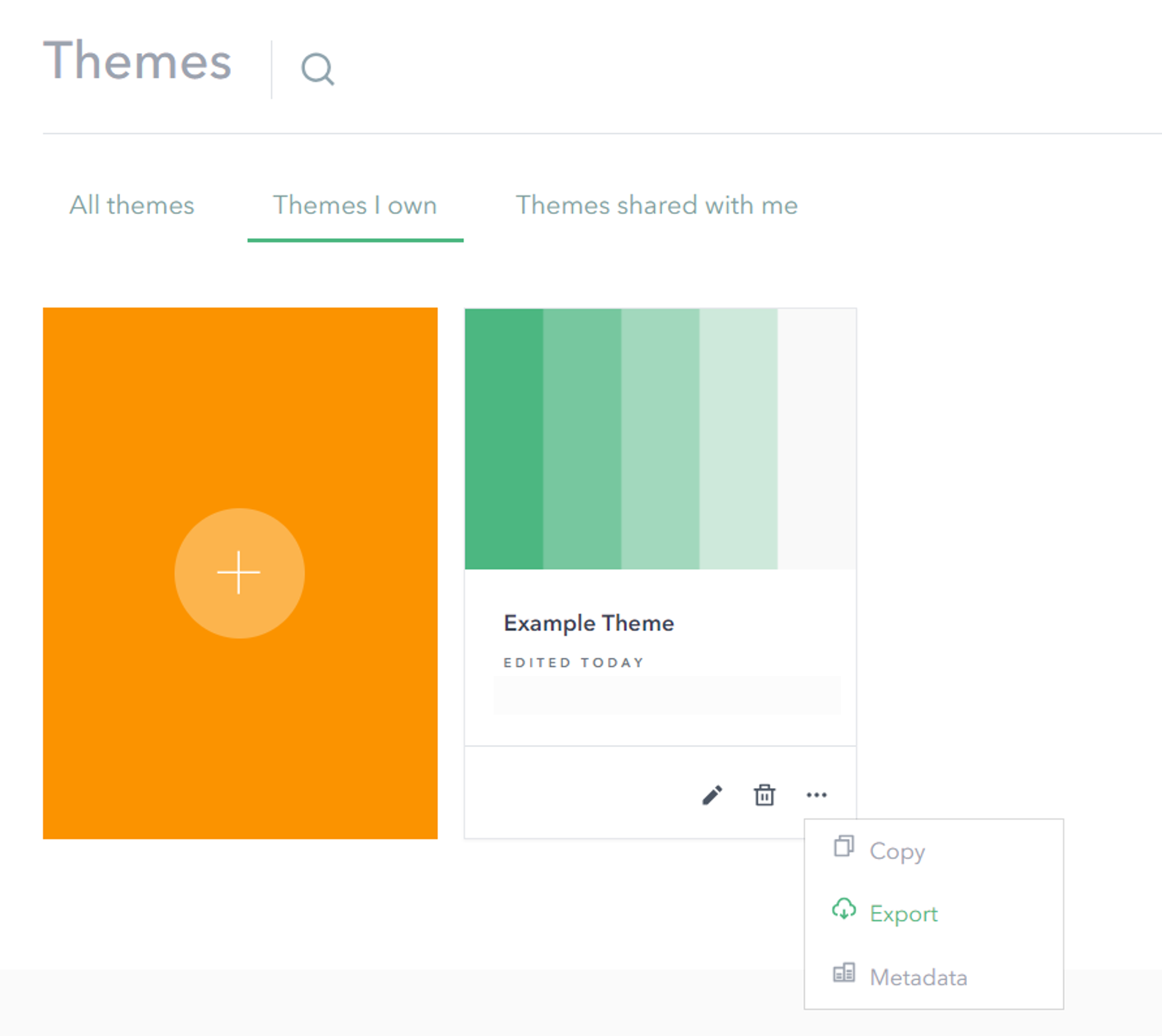Image resolution: width=1162 pixels, height=1036 pixels.
Task: Switch to All themes tab
Action: [131, 206]
